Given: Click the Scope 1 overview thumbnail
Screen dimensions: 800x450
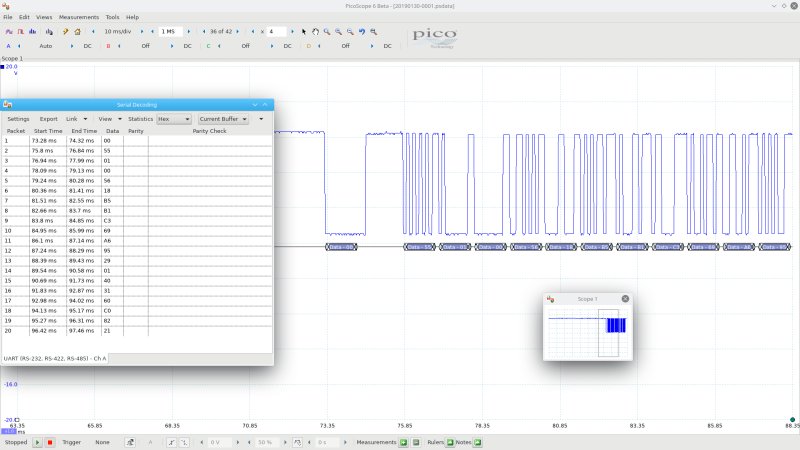Looking at the screenshot, I should click(588, 333).
